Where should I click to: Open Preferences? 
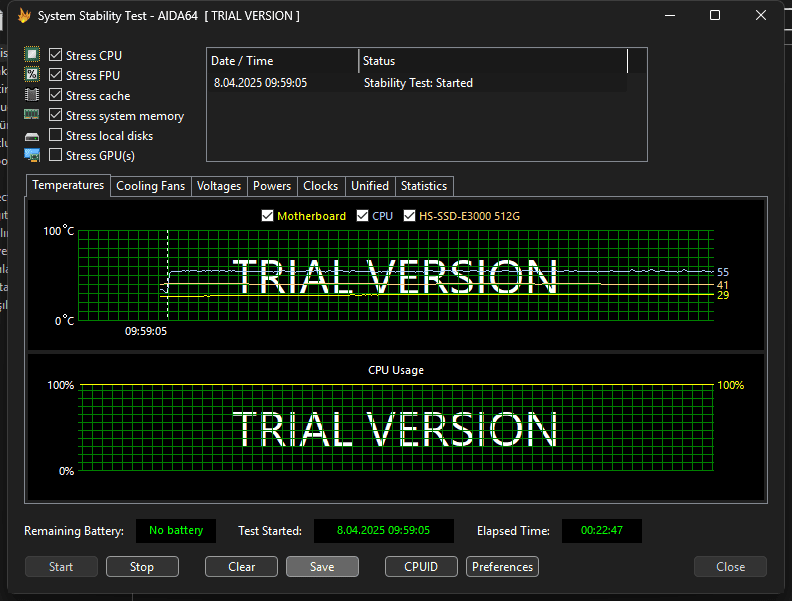tap(503, 567)
